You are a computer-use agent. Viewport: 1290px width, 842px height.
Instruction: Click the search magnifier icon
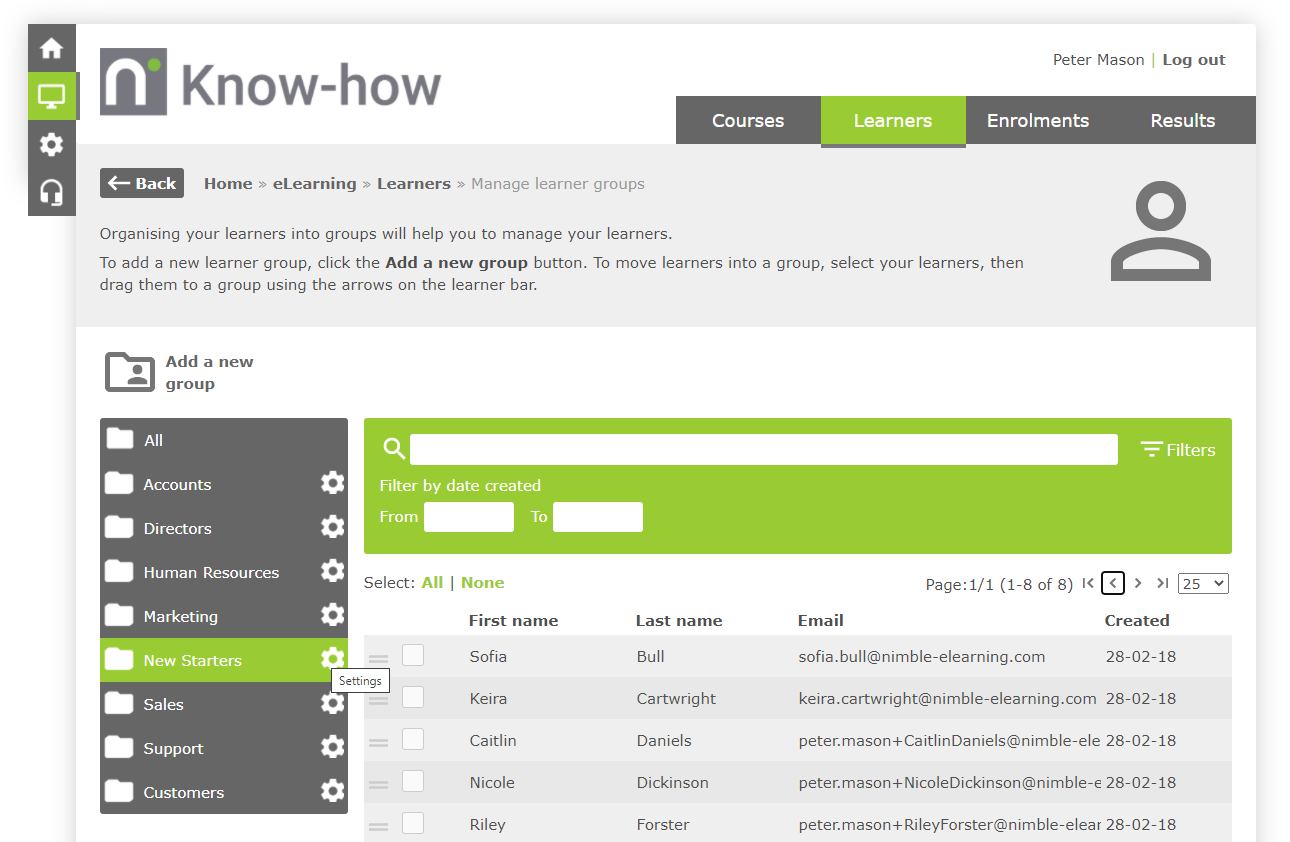pos(394,449)
